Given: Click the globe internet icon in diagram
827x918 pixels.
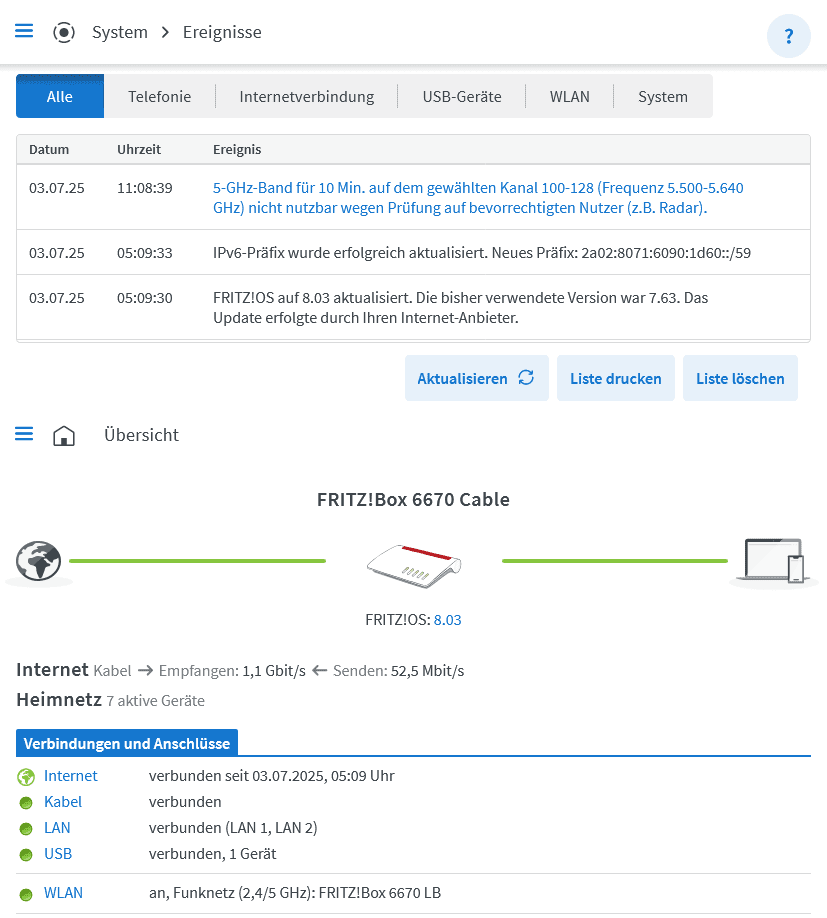Looking at the screenshot, I should point(39,561).
